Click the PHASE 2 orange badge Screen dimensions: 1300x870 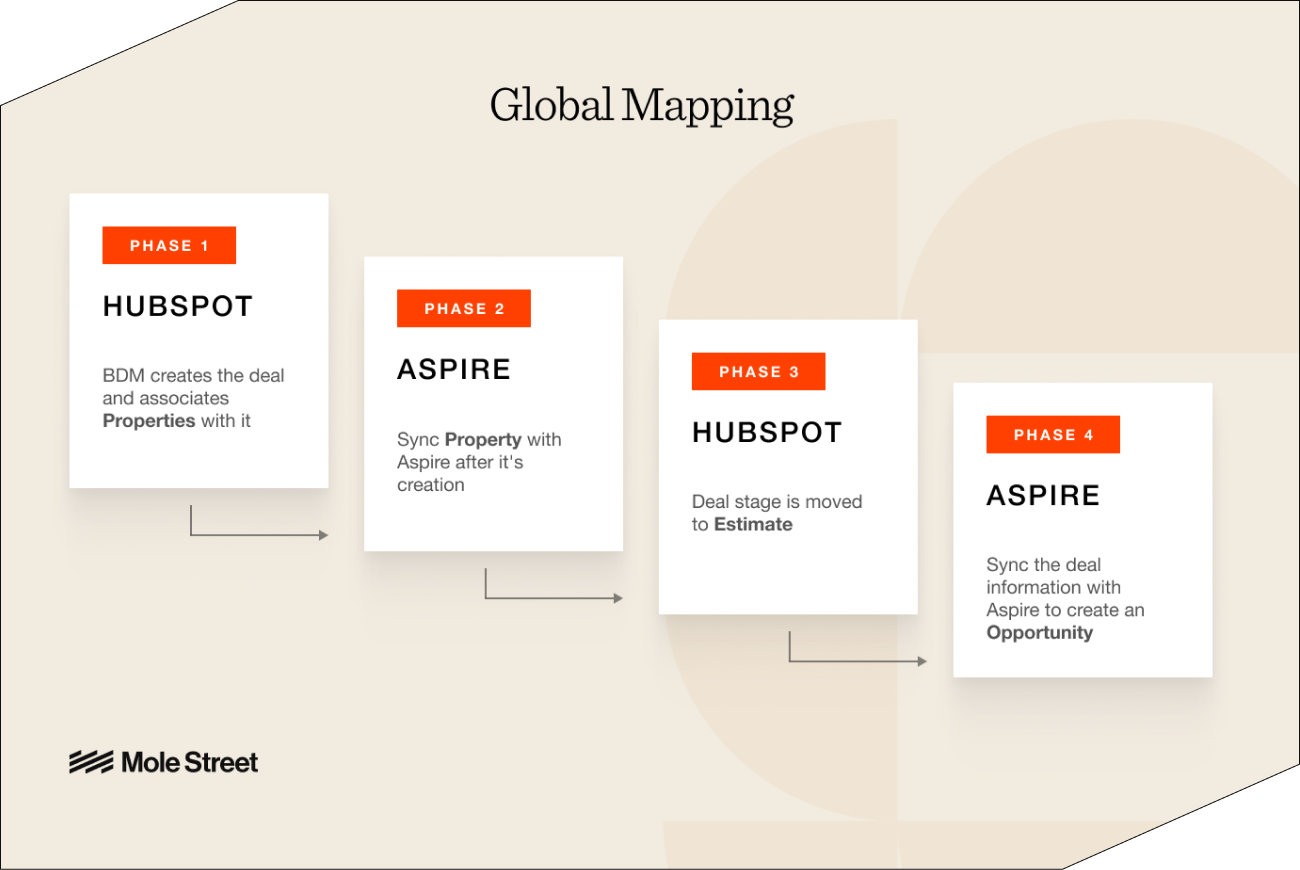[464, 308]
